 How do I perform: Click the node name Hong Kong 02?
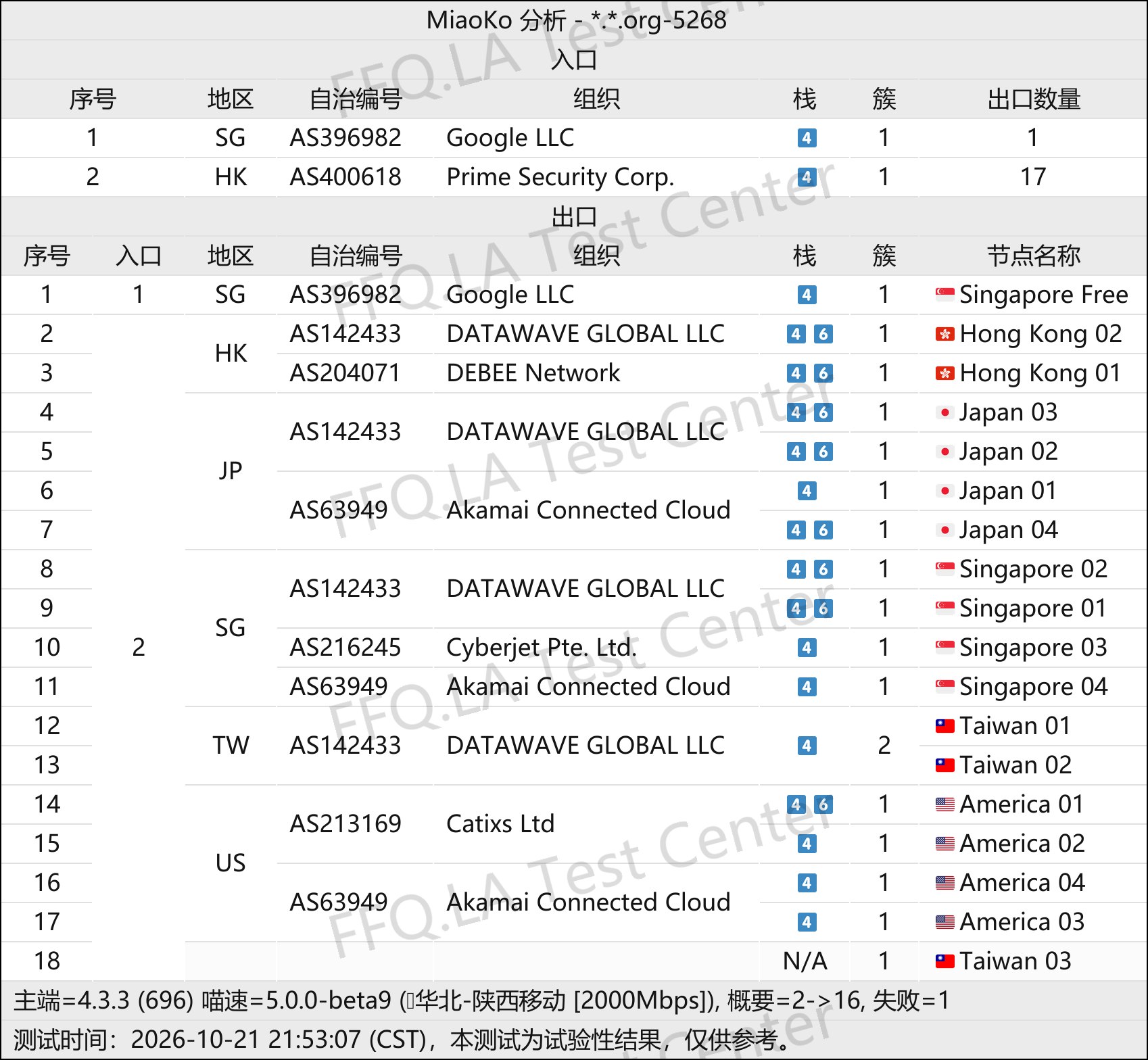point(1041,334)
